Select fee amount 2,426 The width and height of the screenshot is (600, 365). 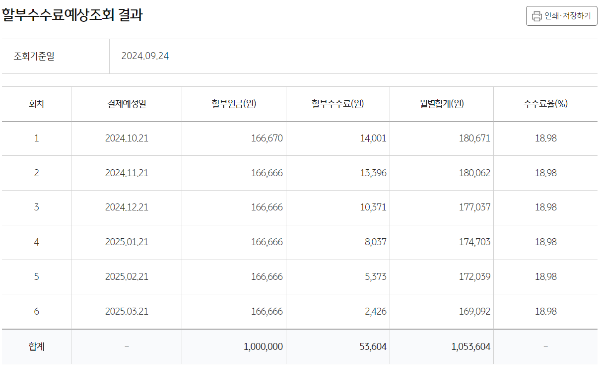375,311
